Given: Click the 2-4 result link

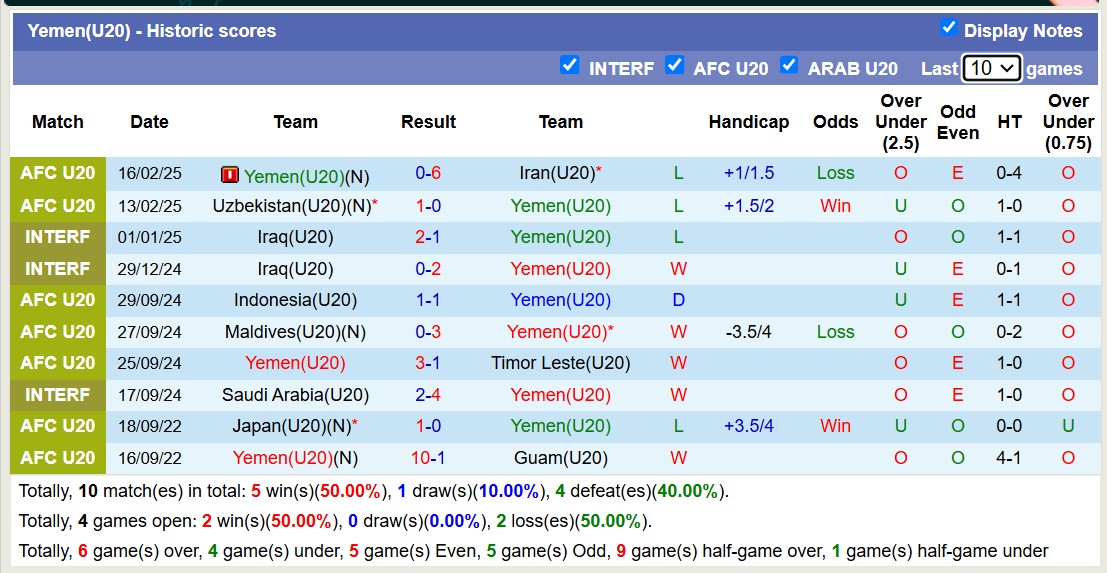Looking at the screenshot, I should click(428, 395).
